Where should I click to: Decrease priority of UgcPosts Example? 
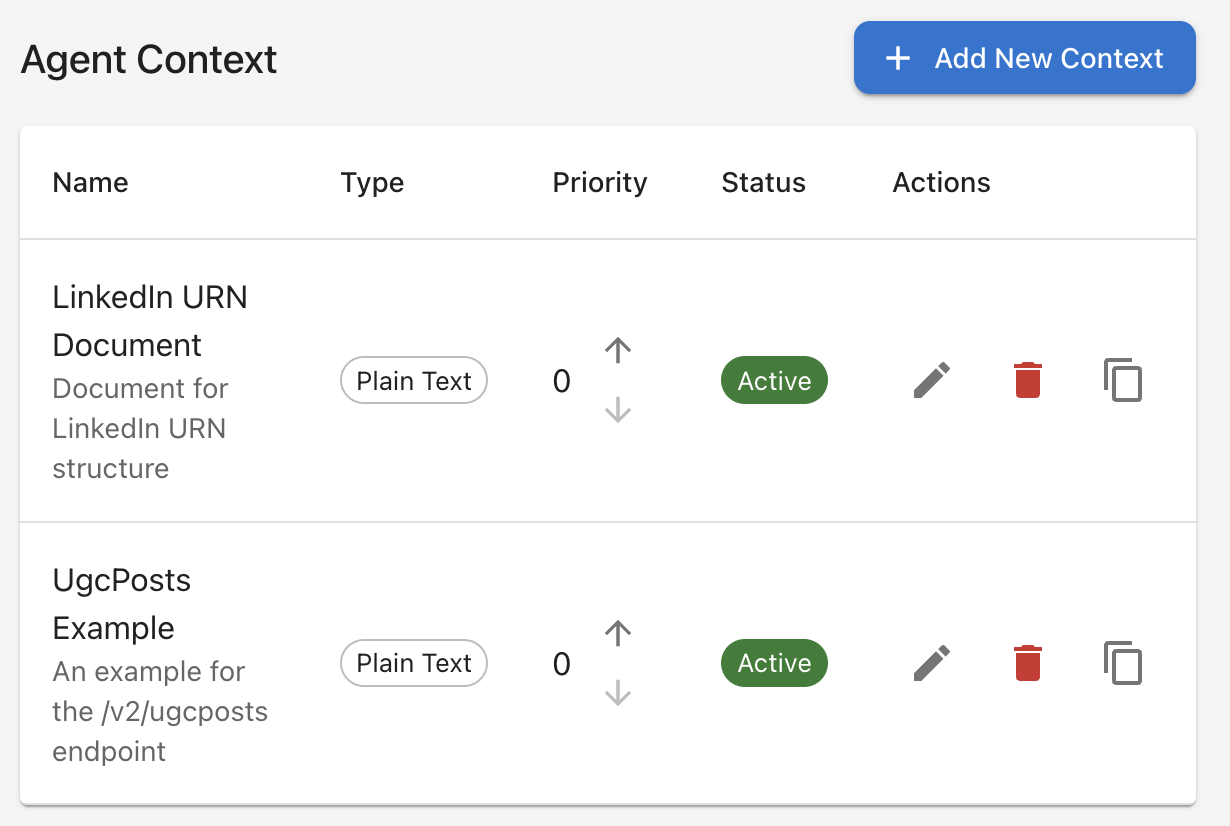pyautogui.click(x=618, y=692)
